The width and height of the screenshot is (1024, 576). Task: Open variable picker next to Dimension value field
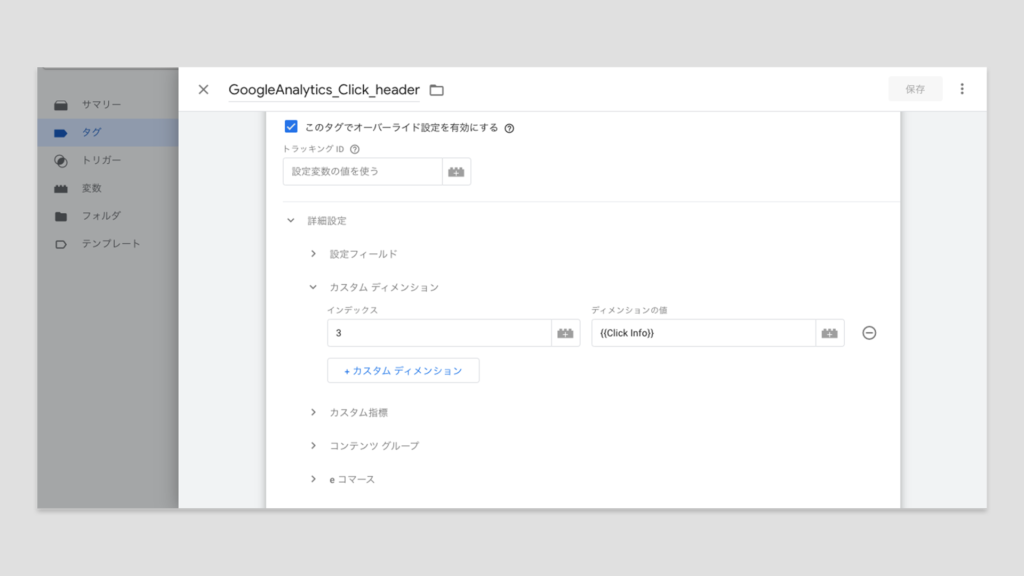[829, 333]
